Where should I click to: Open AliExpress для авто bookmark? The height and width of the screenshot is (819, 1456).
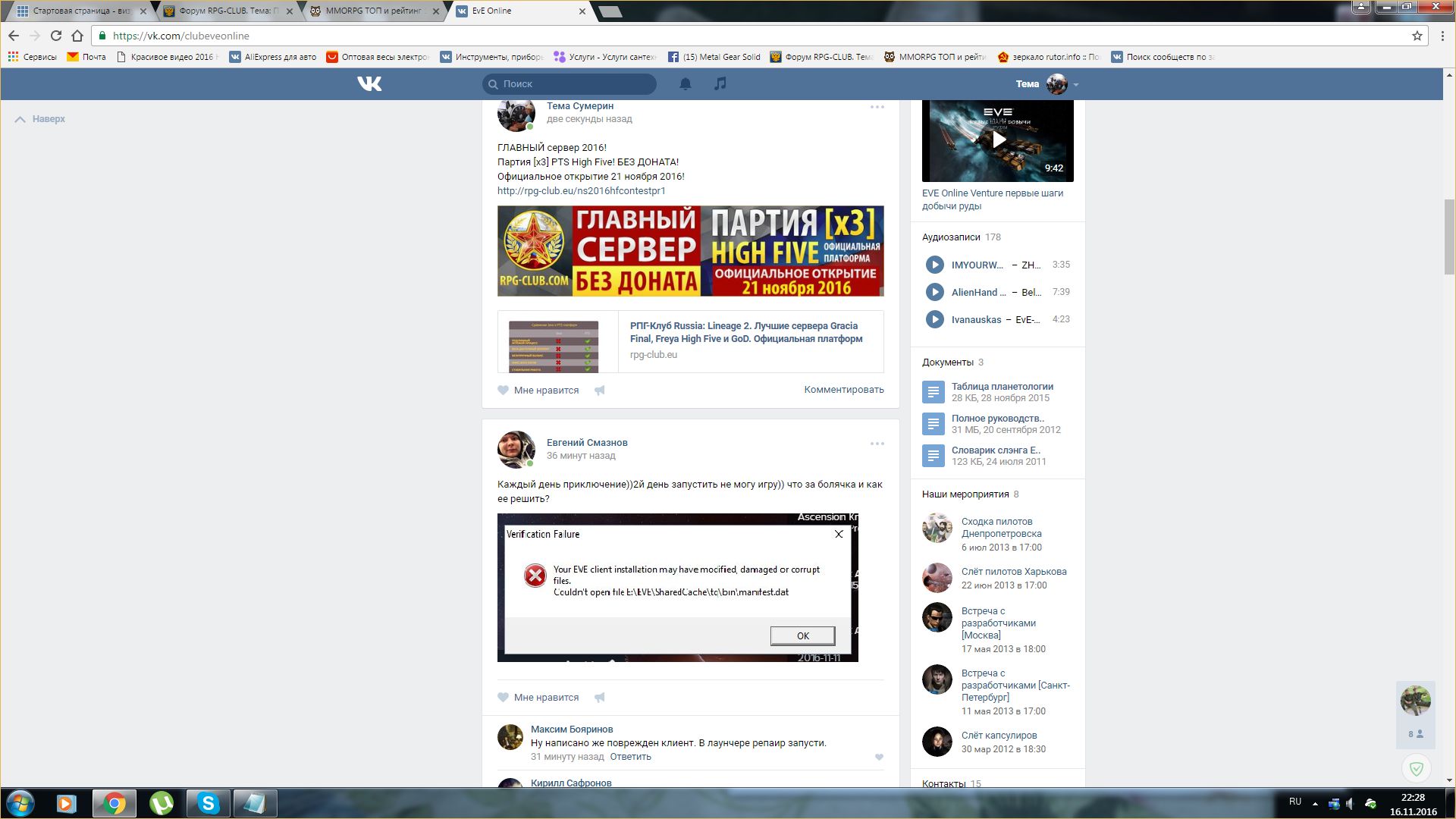[x=273, y=57]
